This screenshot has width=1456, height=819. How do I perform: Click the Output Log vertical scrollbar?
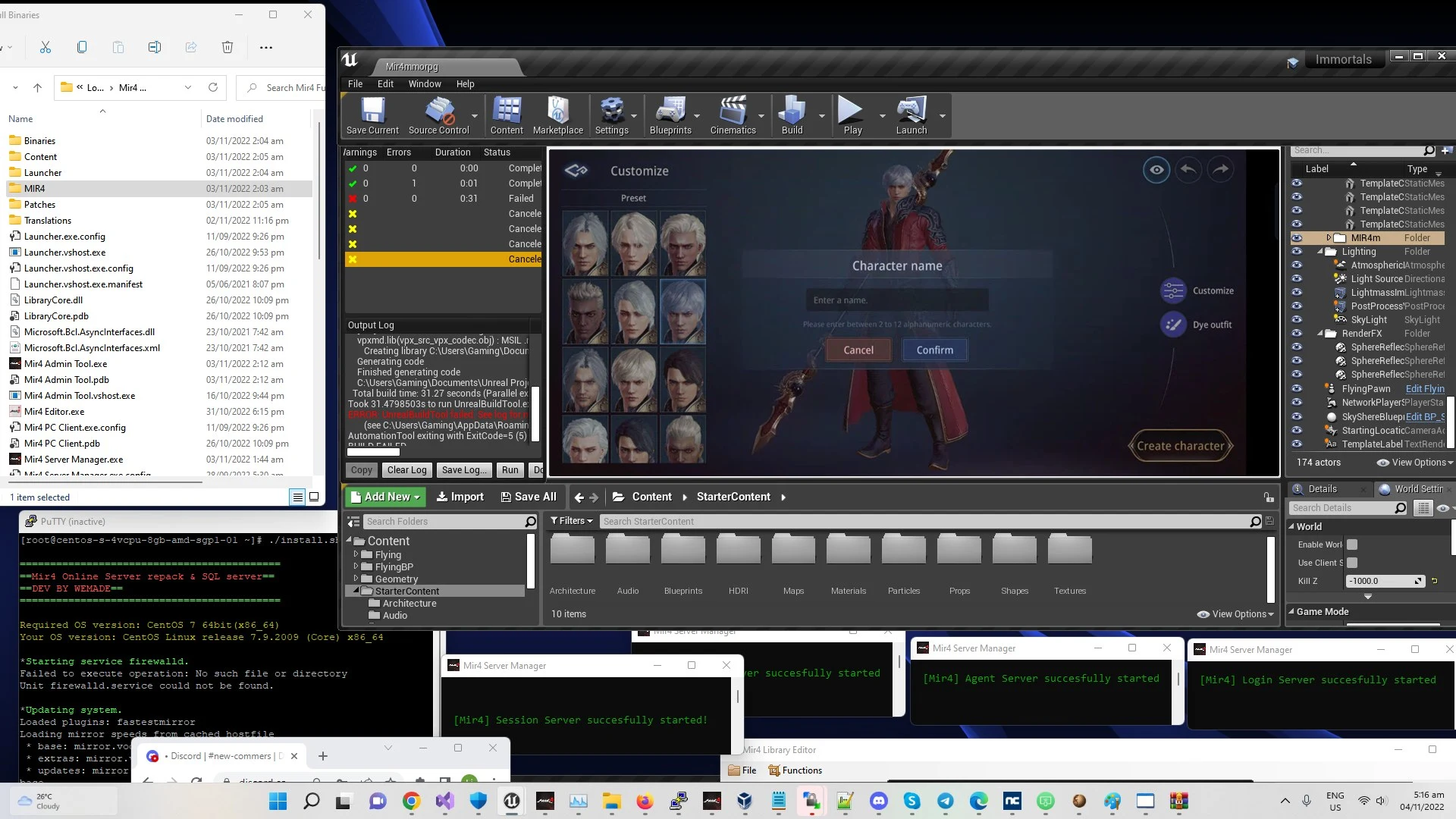click(535, 413)
